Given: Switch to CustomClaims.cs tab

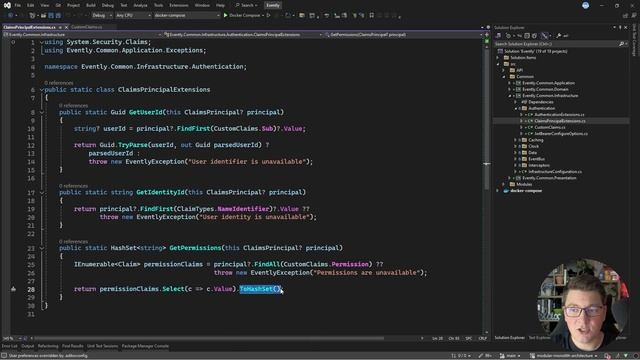Looking at the screenshot, I should (87, 27).
